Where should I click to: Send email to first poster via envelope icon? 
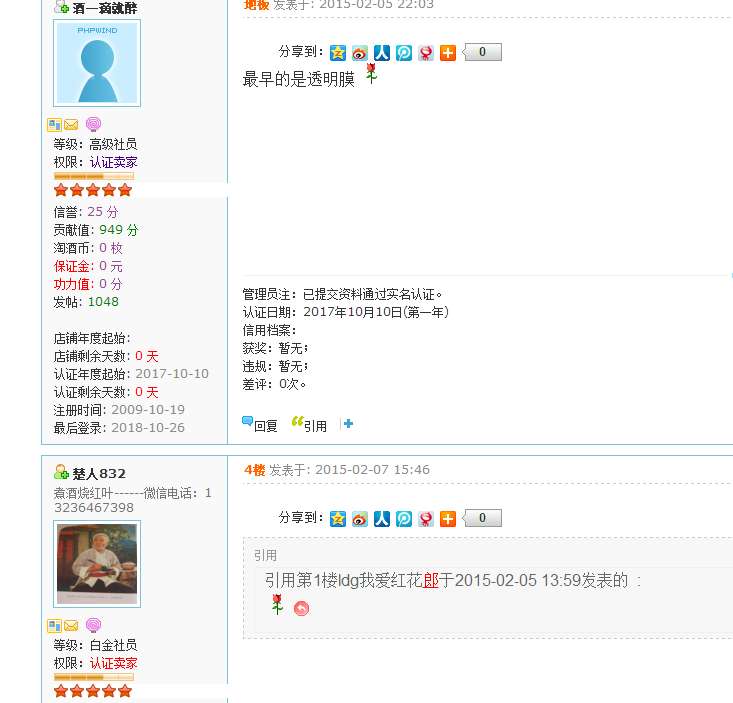71,125
